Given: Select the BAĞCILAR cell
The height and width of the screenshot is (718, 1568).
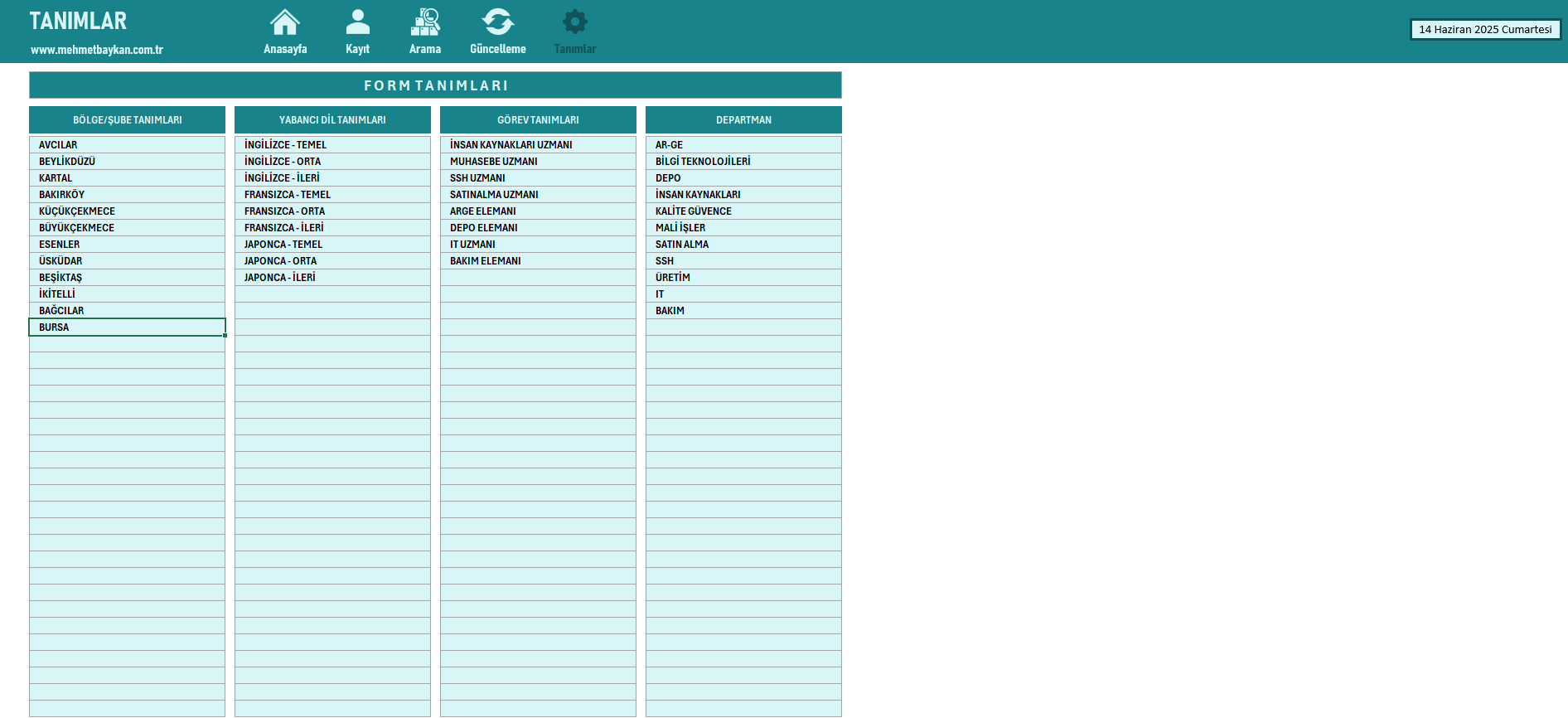Looking at the screenshot, I should 127,311.
